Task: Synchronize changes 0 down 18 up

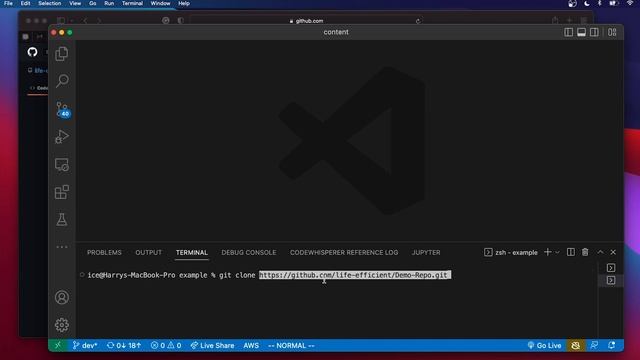Action: click(124, 345)
